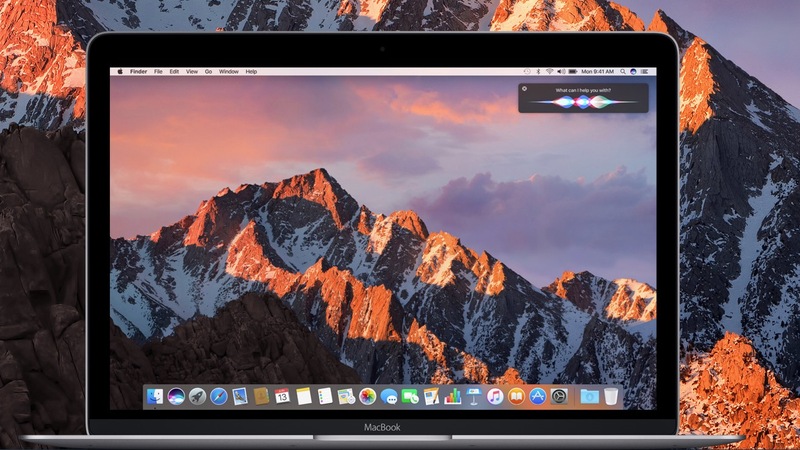Open iBooks orange book icon in Dock
This screenshot has width=800, height=450.
tap(516, 396)
